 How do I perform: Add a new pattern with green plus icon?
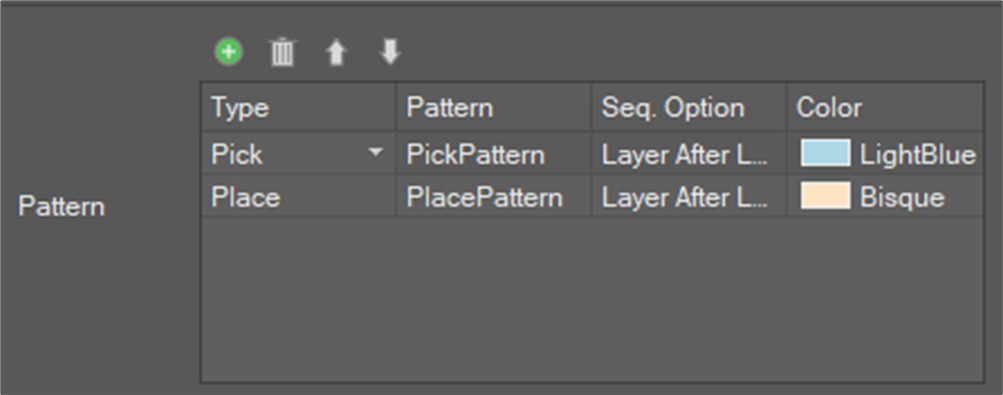tap(228, 52)
